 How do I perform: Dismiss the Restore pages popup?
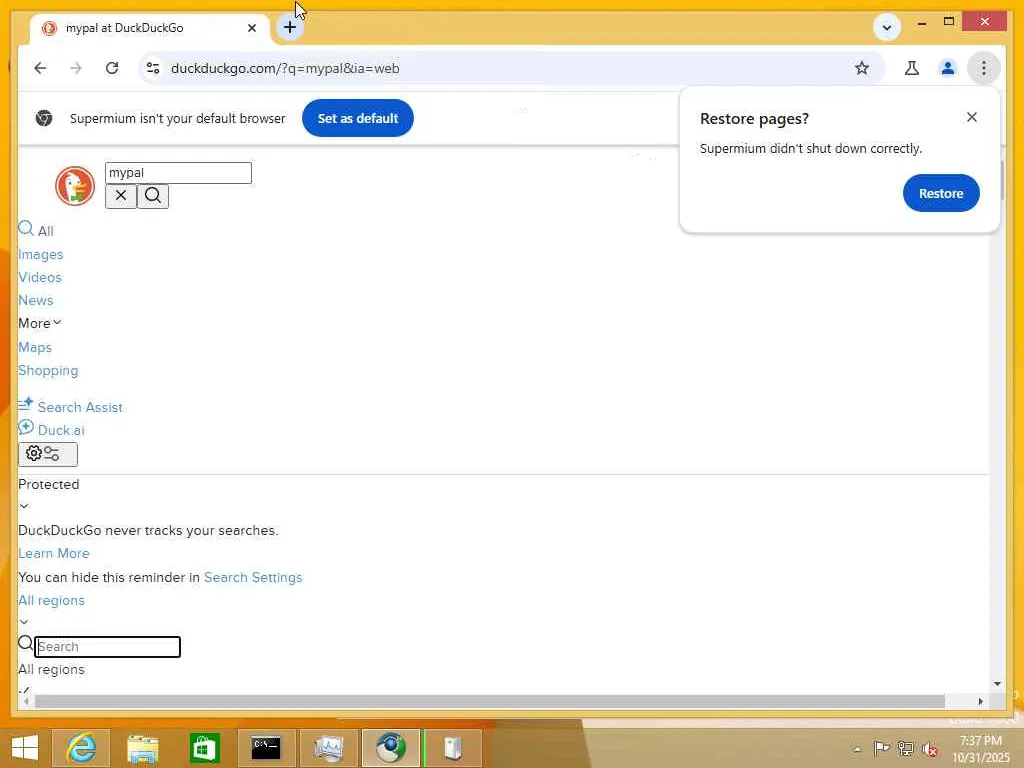972,117
